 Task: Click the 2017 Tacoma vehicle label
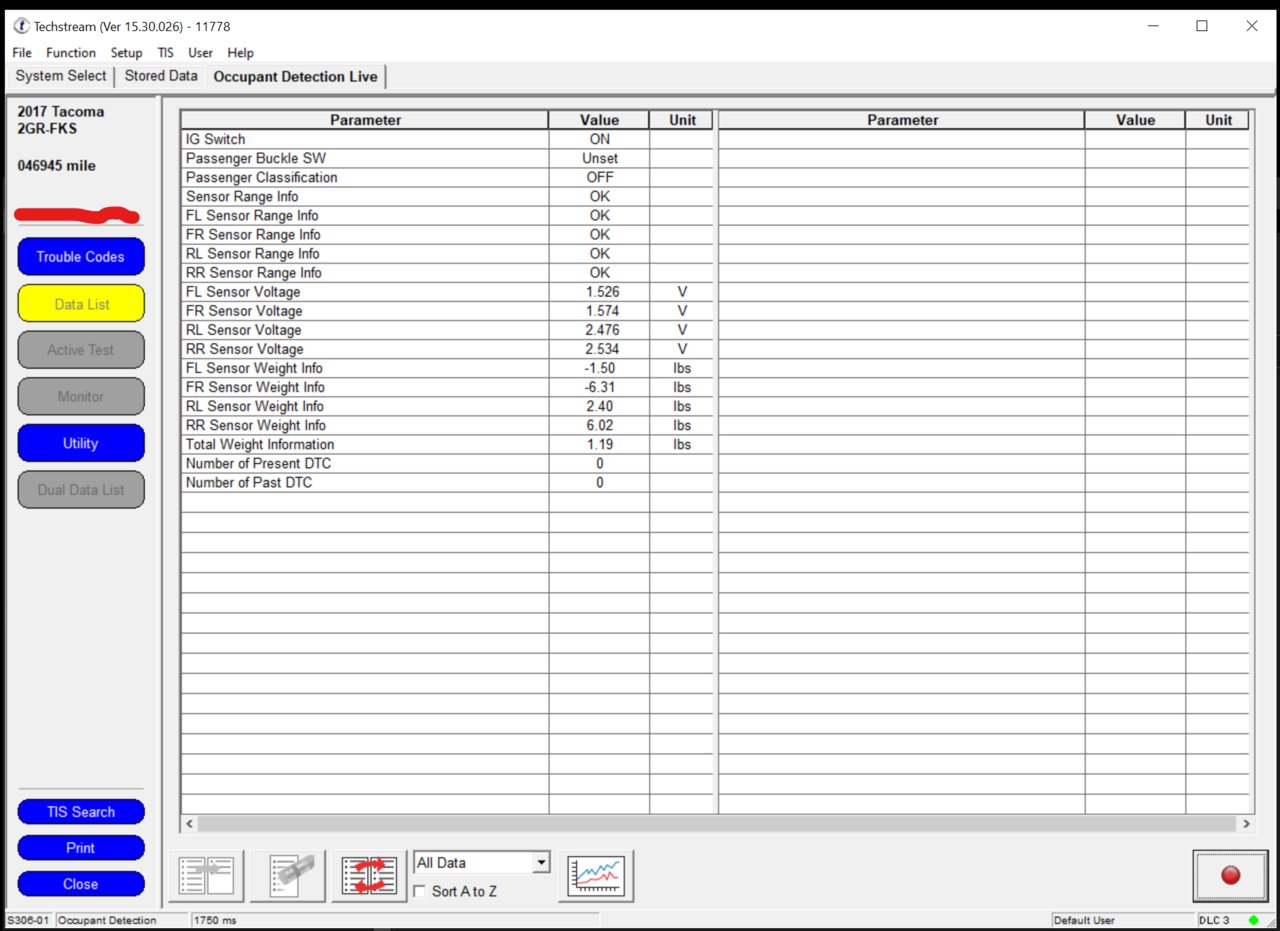[61, 111]
